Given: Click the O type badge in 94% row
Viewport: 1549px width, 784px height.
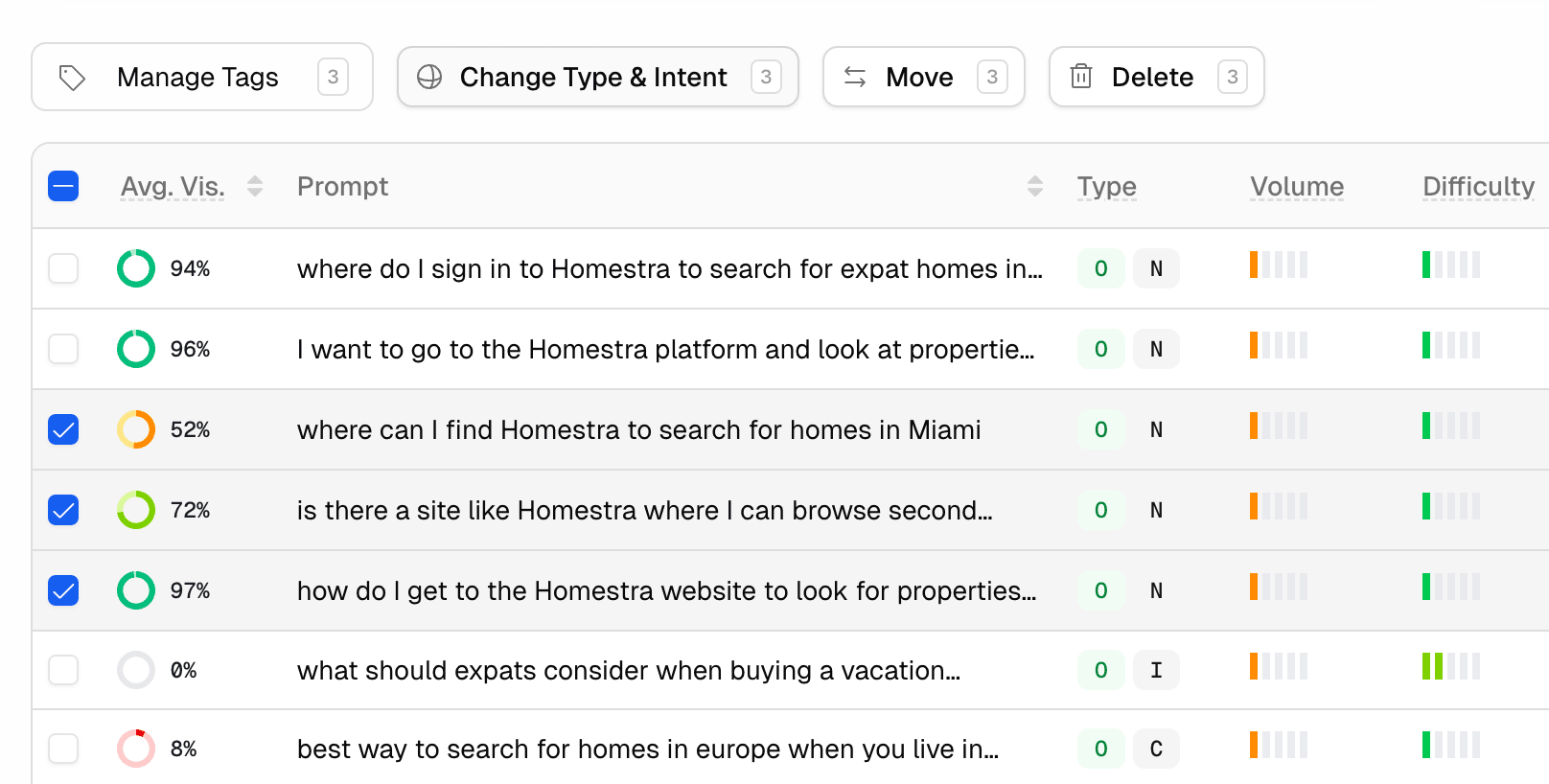Looking at the screenshot, I should pos(1101,268).
